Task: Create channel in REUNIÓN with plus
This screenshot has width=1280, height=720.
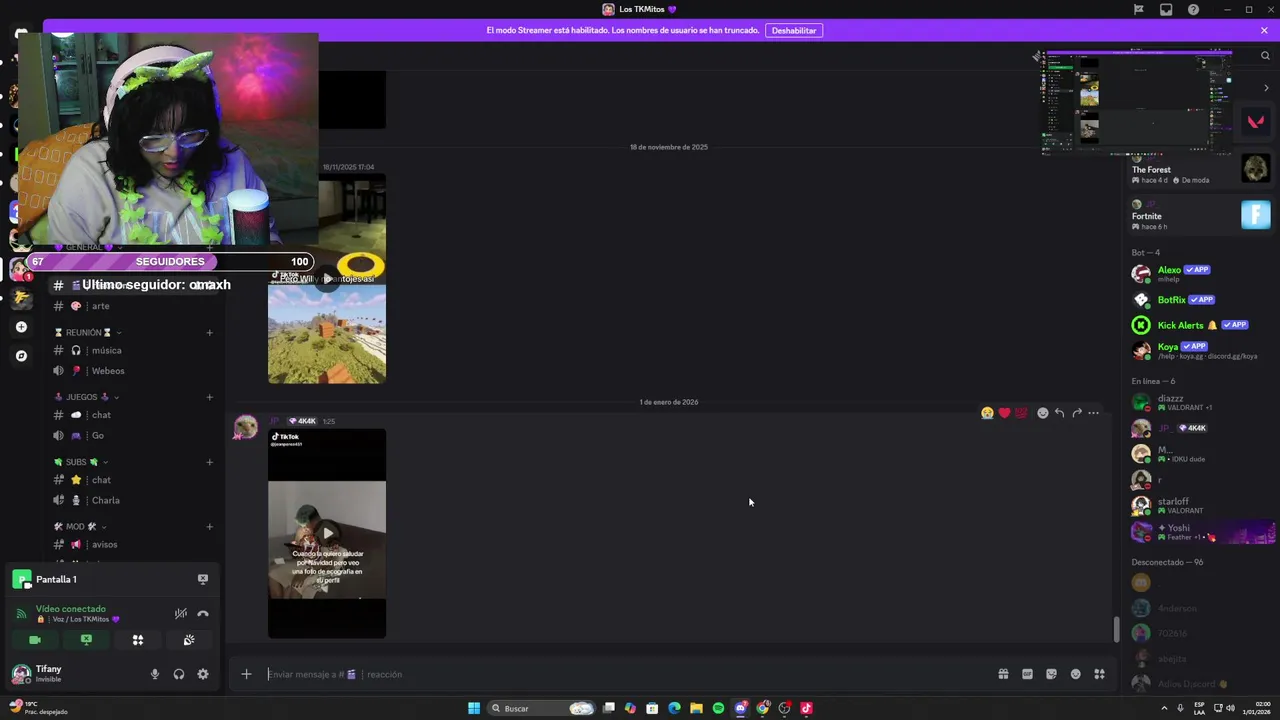Action: coord(209,332)
